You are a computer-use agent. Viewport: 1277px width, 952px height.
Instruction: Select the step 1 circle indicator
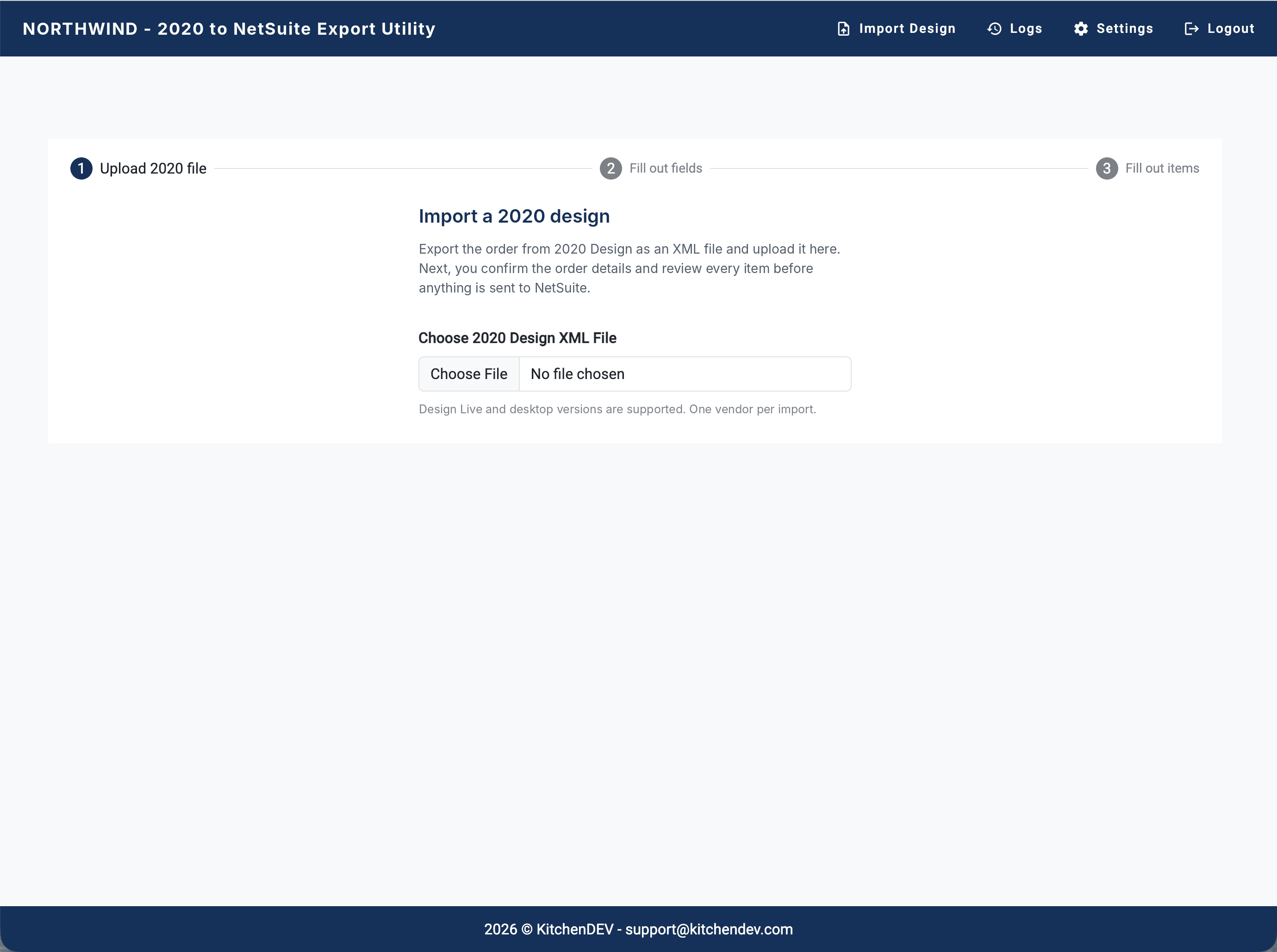click(x=81, y=168)
